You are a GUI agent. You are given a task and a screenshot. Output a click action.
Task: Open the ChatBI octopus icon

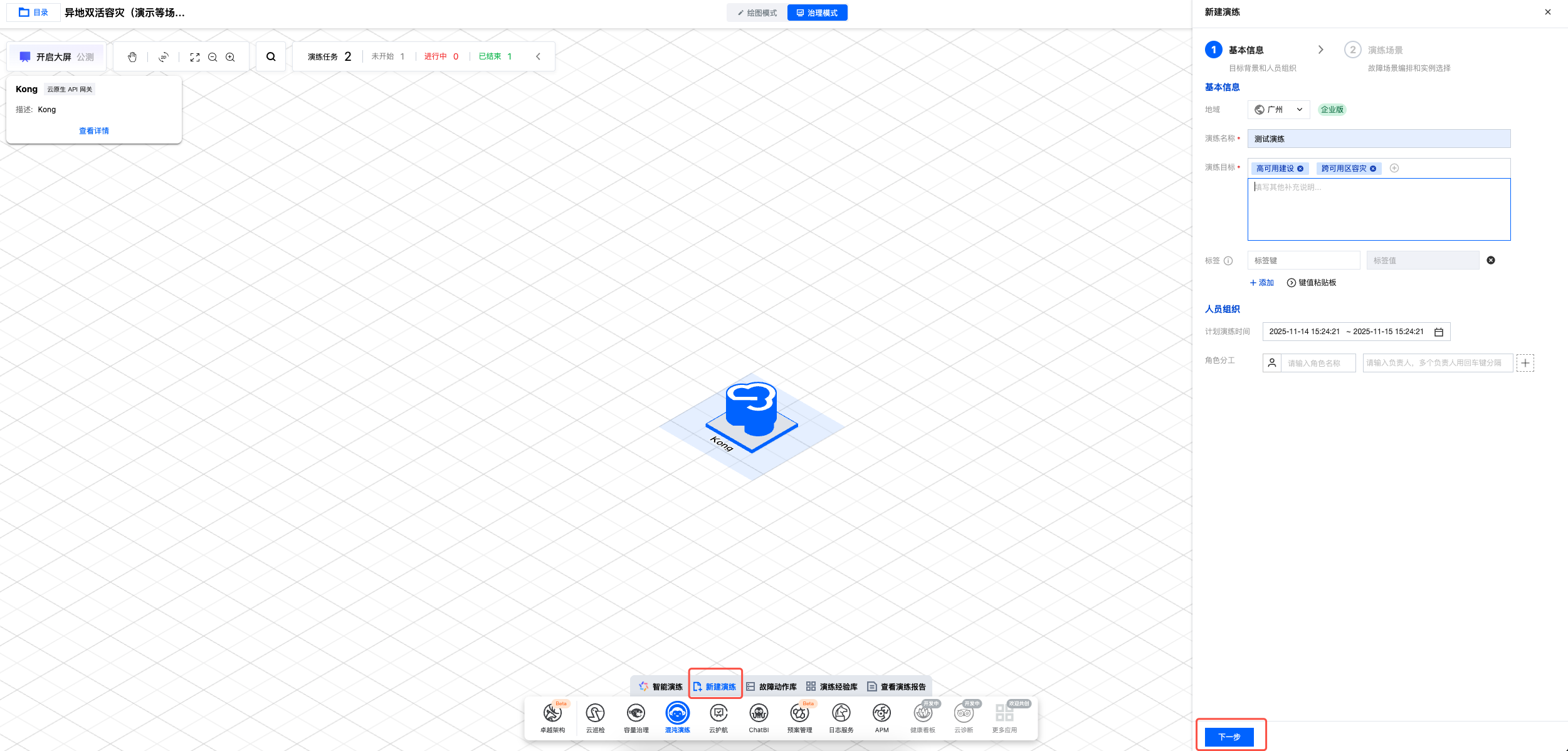759,713
